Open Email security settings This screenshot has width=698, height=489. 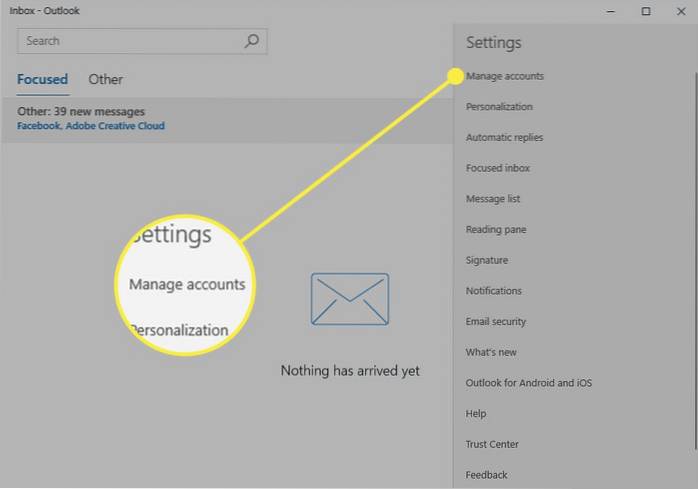496,322
